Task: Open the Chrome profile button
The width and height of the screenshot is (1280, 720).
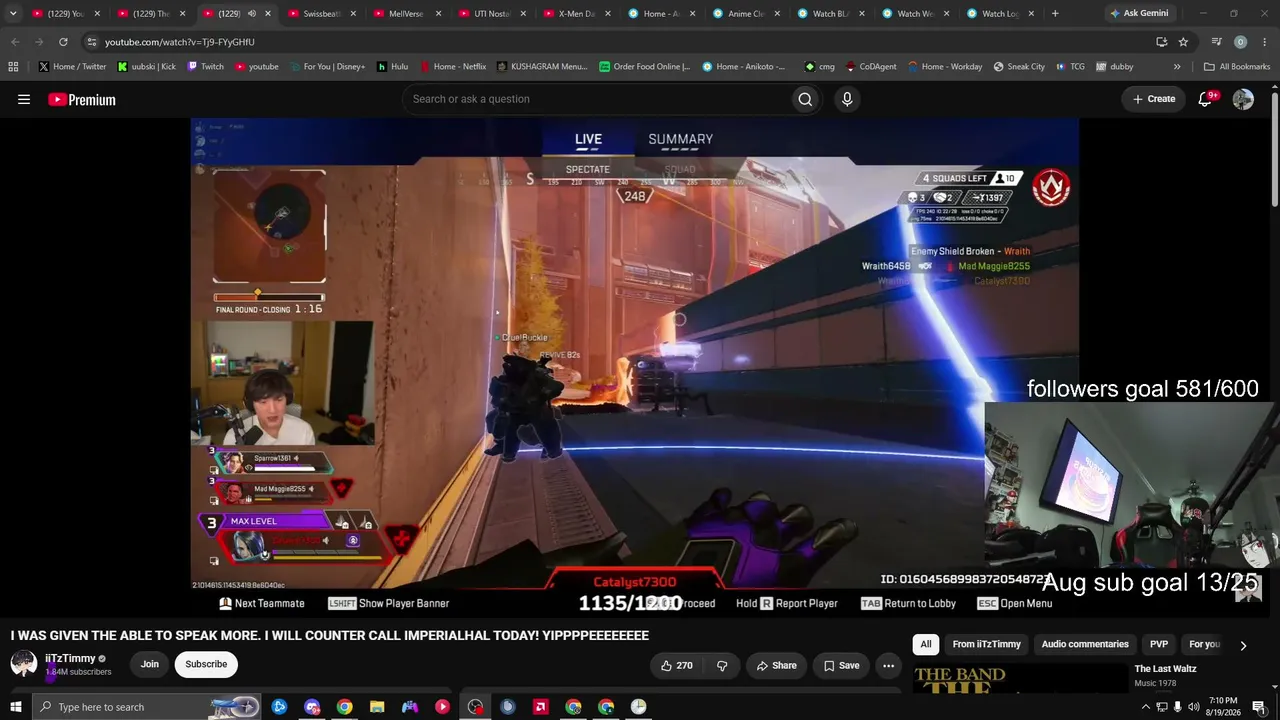Action: (1241, 42)
